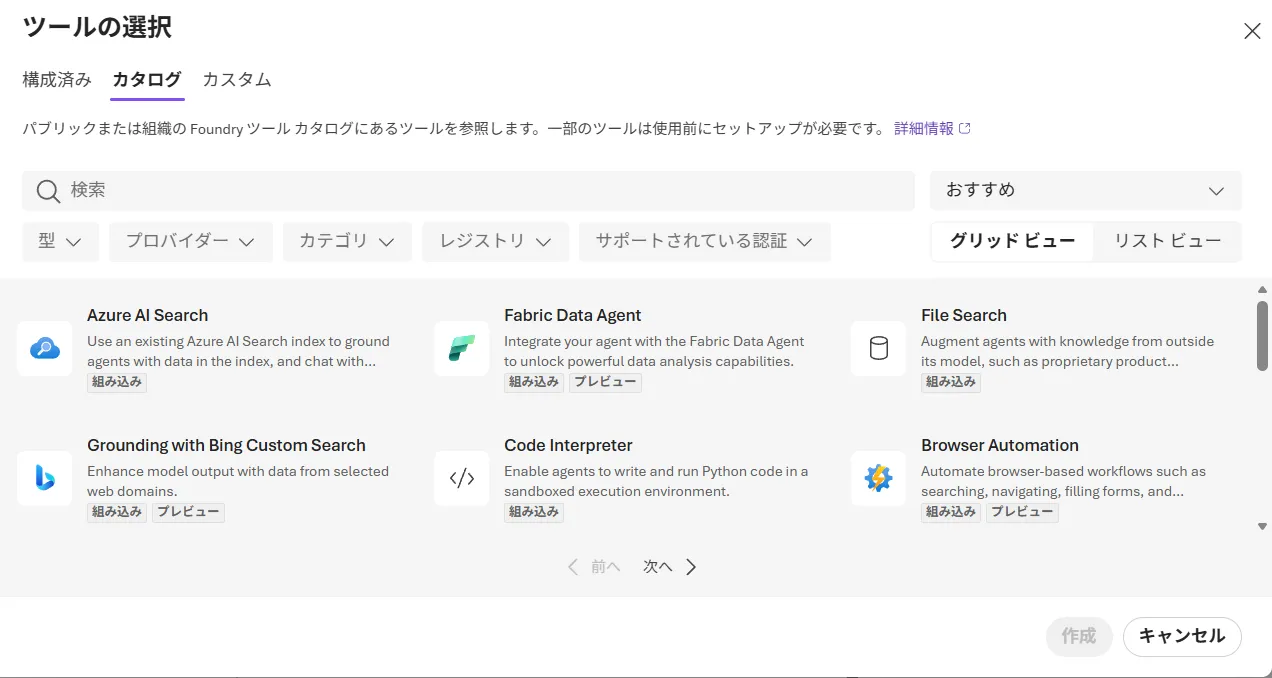Click the File Search database icon

[x=878, y=348]
